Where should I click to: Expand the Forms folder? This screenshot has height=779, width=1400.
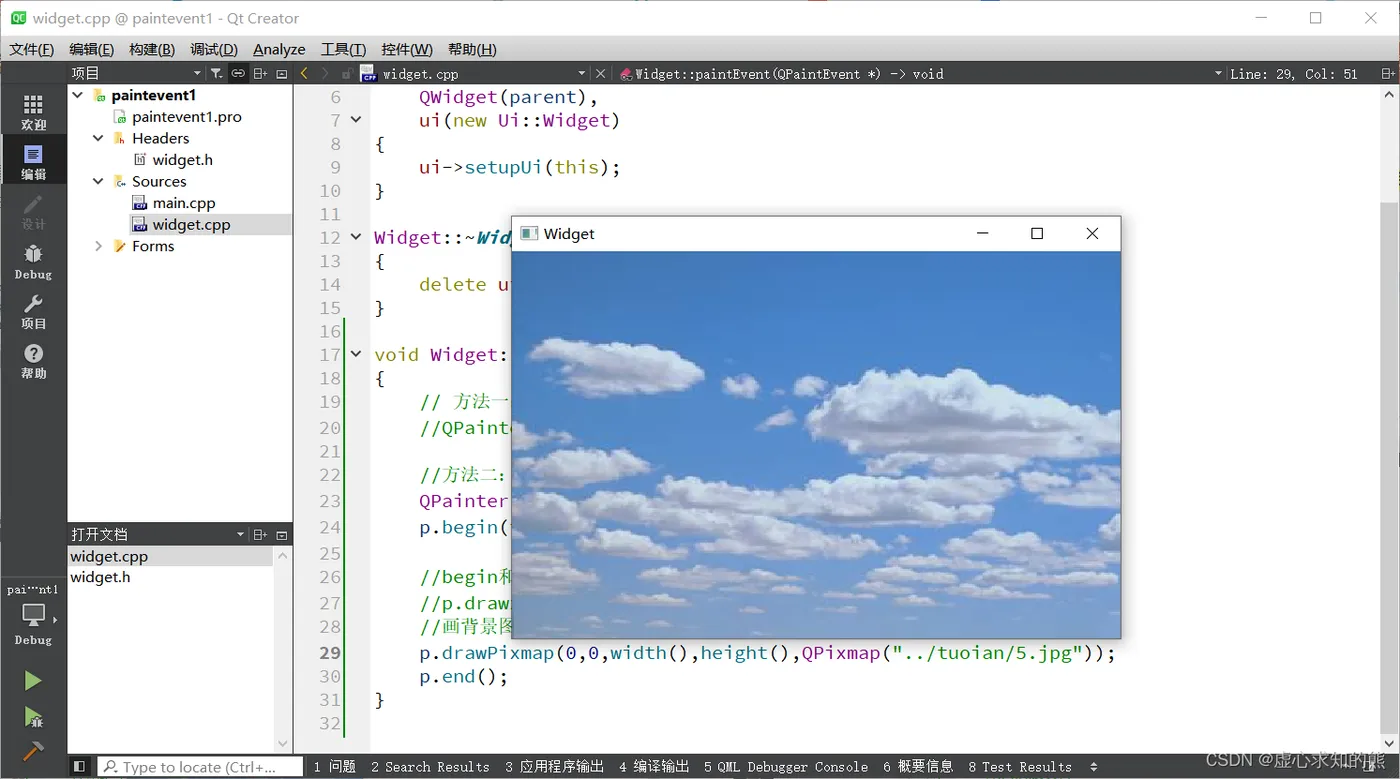(x=98, y=246)
